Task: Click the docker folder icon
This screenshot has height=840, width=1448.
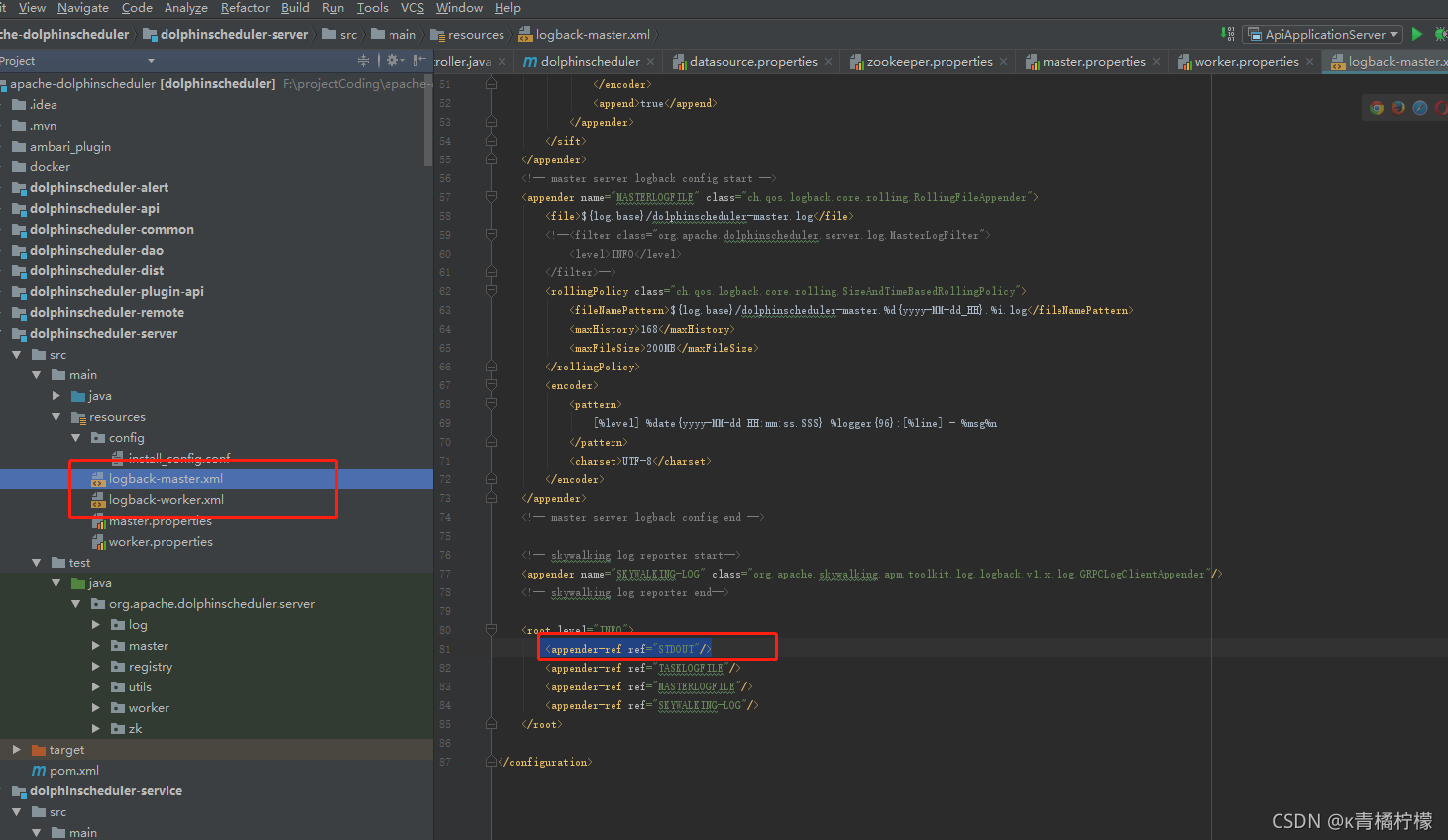Action: pos(19,167)
